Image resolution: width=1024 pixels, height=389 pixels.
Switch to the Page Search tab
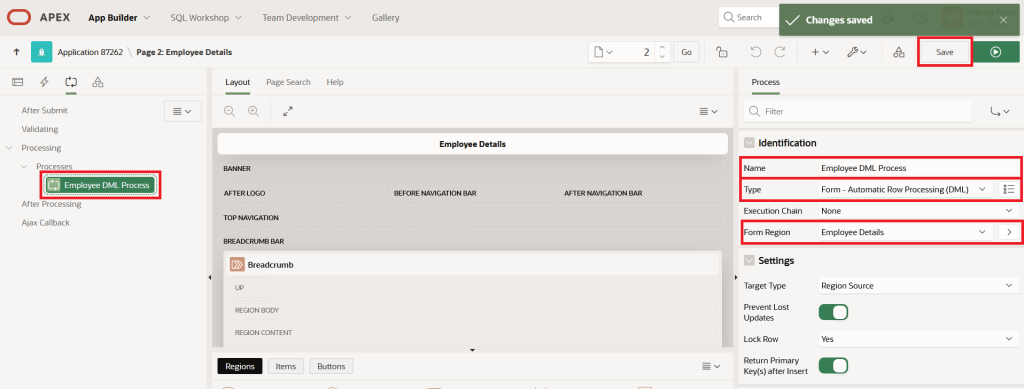pos(288,82)
